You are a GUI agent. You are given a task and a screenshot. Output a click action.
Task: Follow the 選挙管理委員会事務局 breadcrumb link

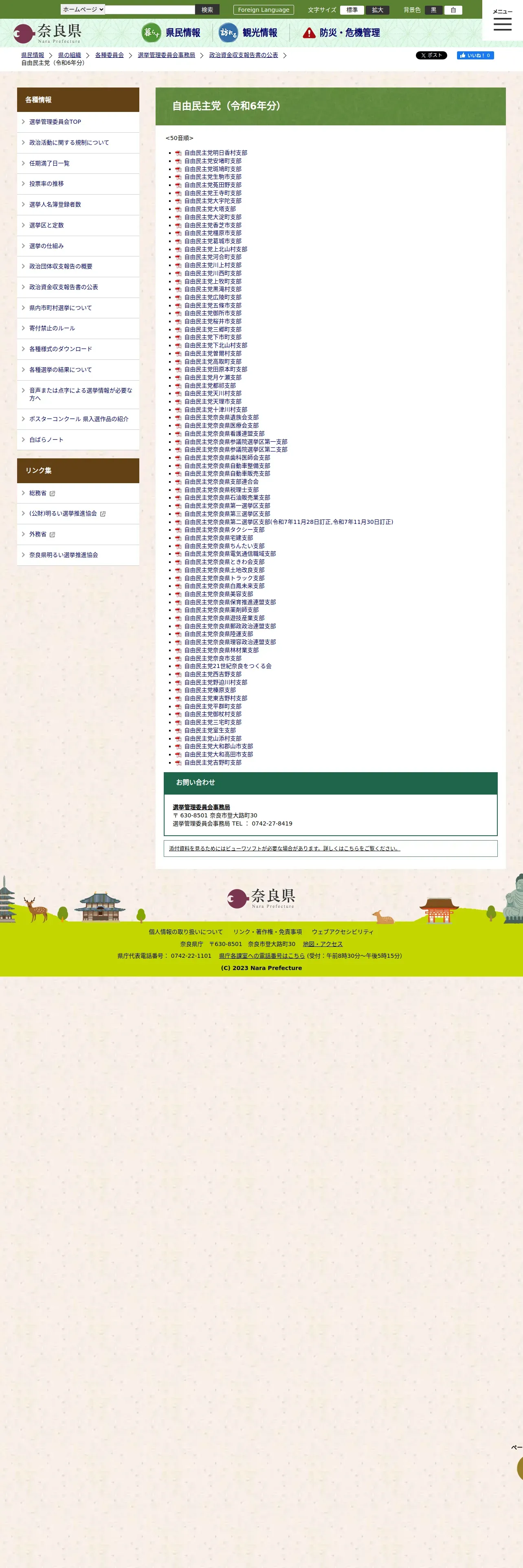(x=166, y=55)
